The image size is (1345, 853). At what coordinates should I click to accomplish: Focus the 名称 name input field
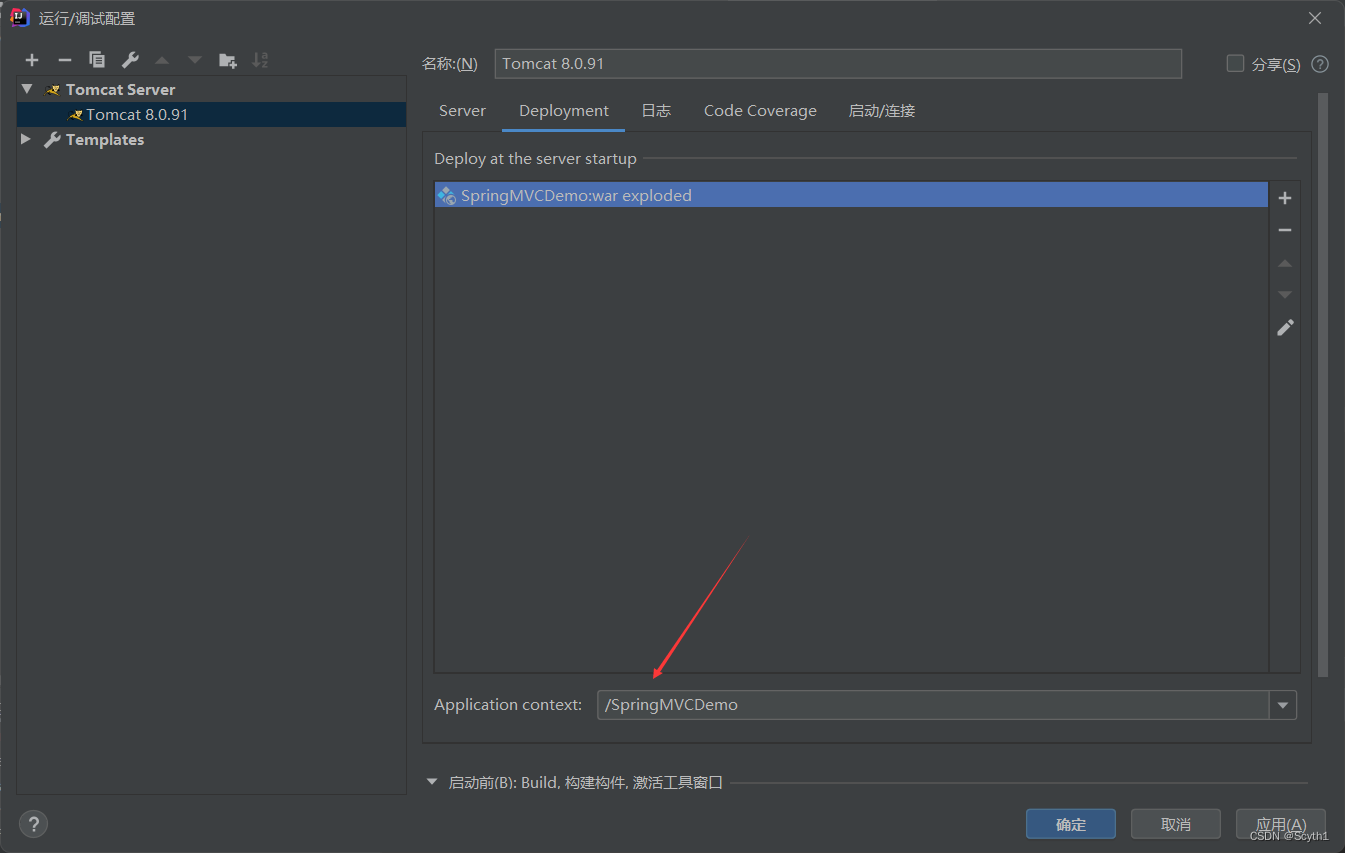838,64
